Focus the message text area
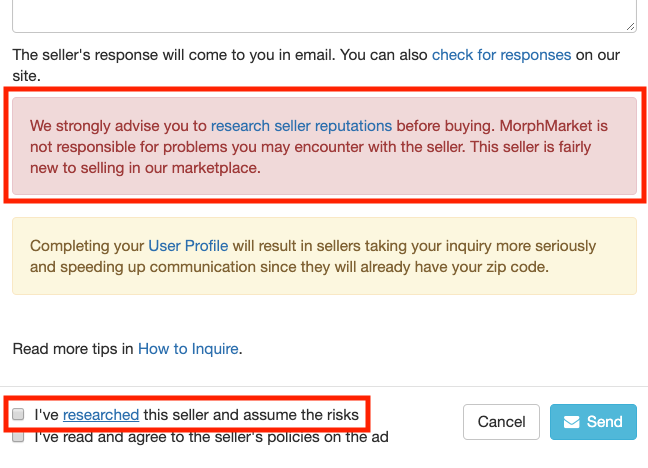The height and width of the screenshot is (468, 648). pos(324,16)
